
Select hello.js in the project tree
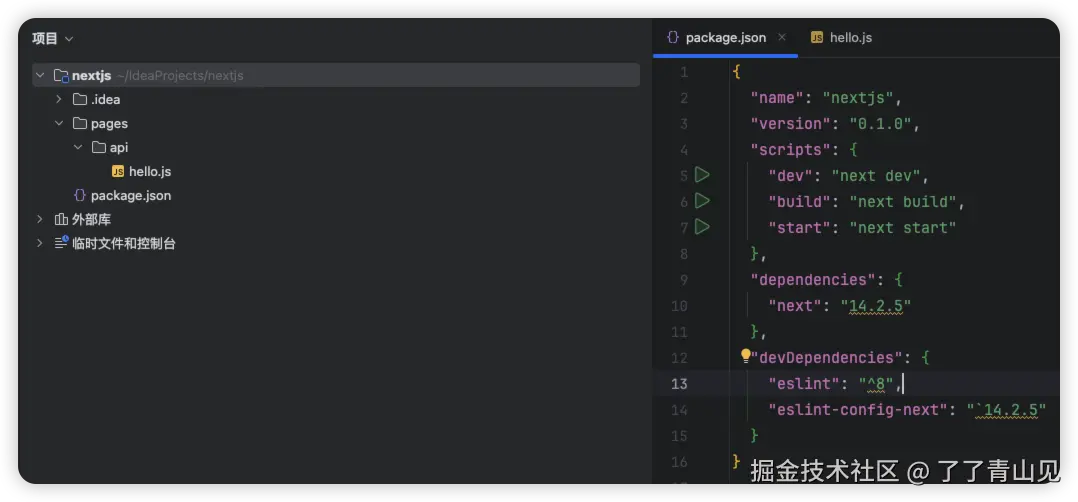150,172
